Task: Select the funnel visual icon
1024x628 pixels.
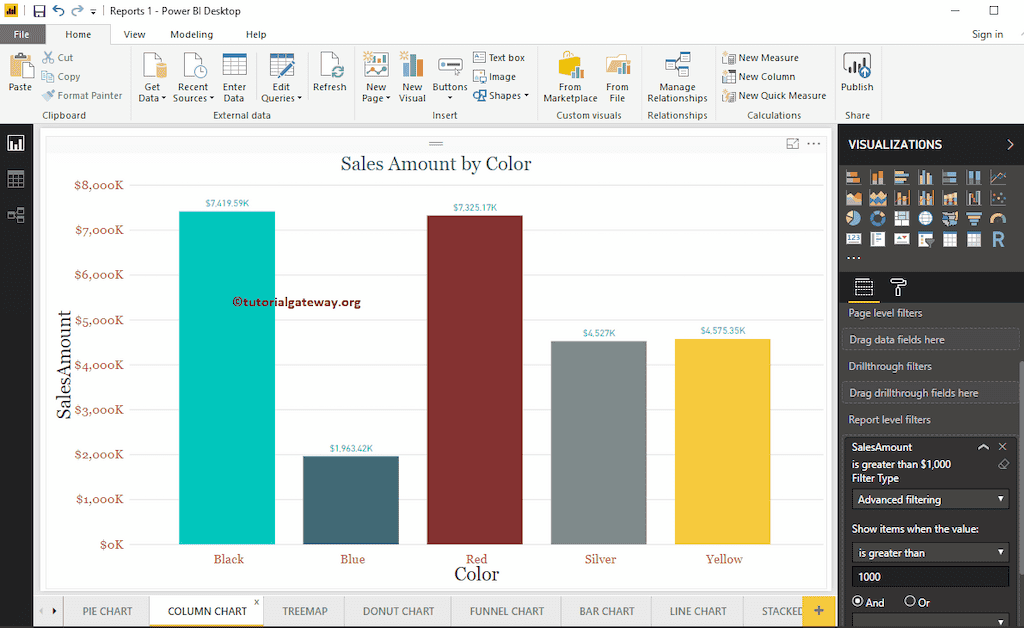Action: (x=974, y=219)
